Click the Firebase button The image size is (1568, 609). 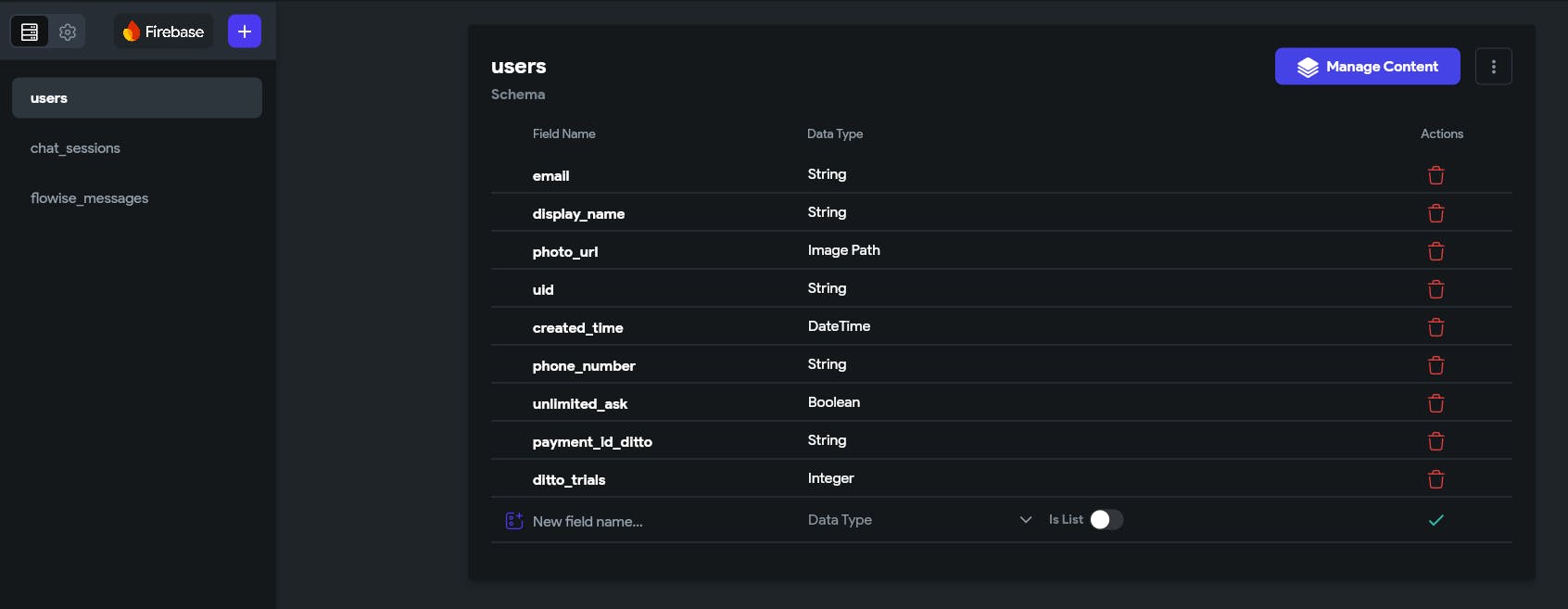[x=163, y=32]
